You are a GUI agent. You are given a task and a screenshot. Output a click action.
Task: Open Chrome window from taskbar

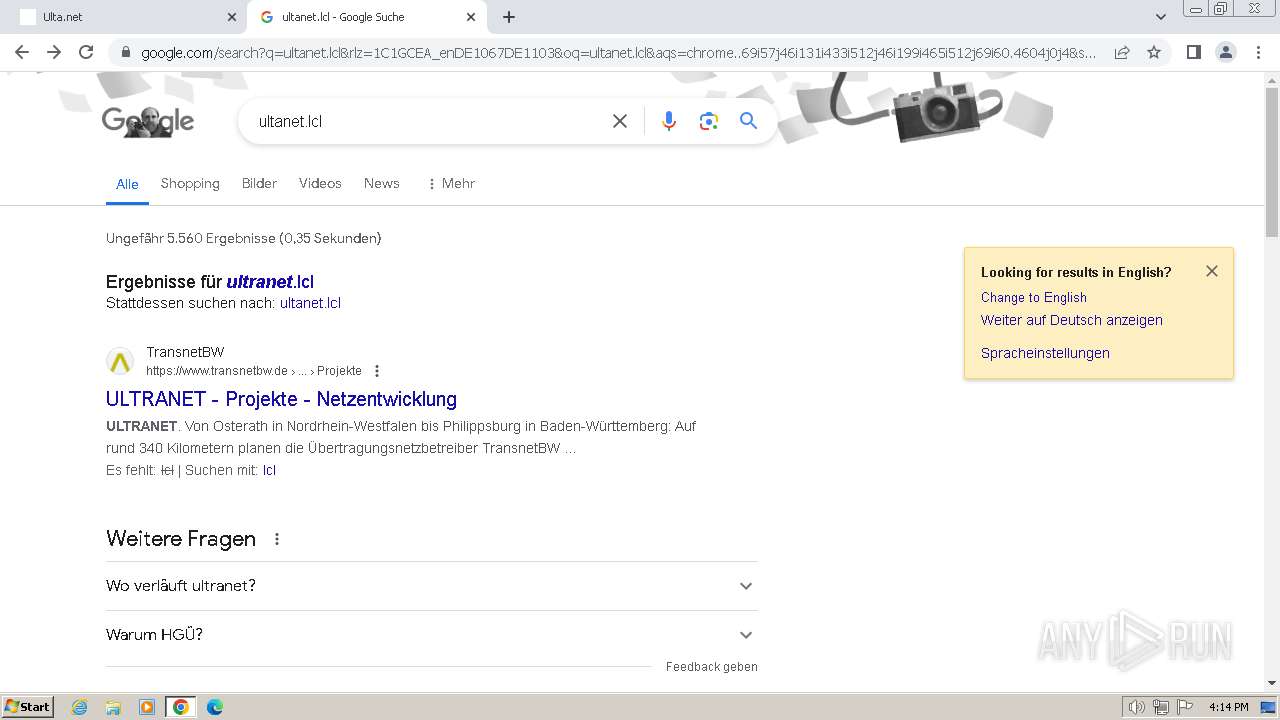point(181,707)
